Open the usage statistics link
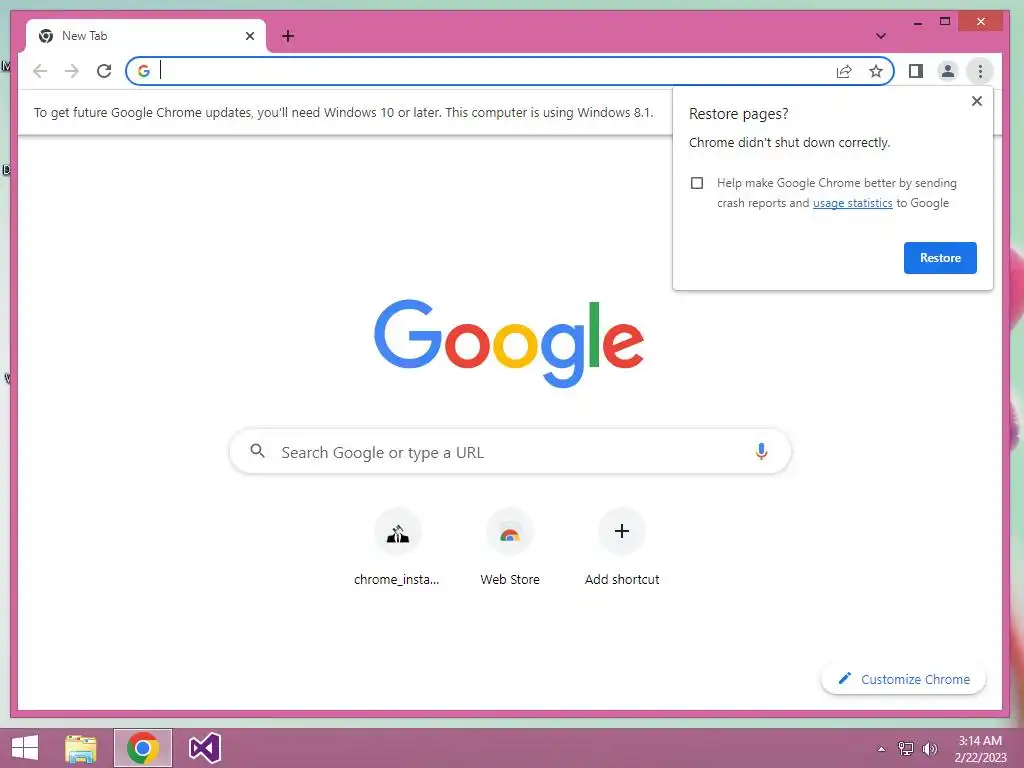 click(x=852, y=203)
